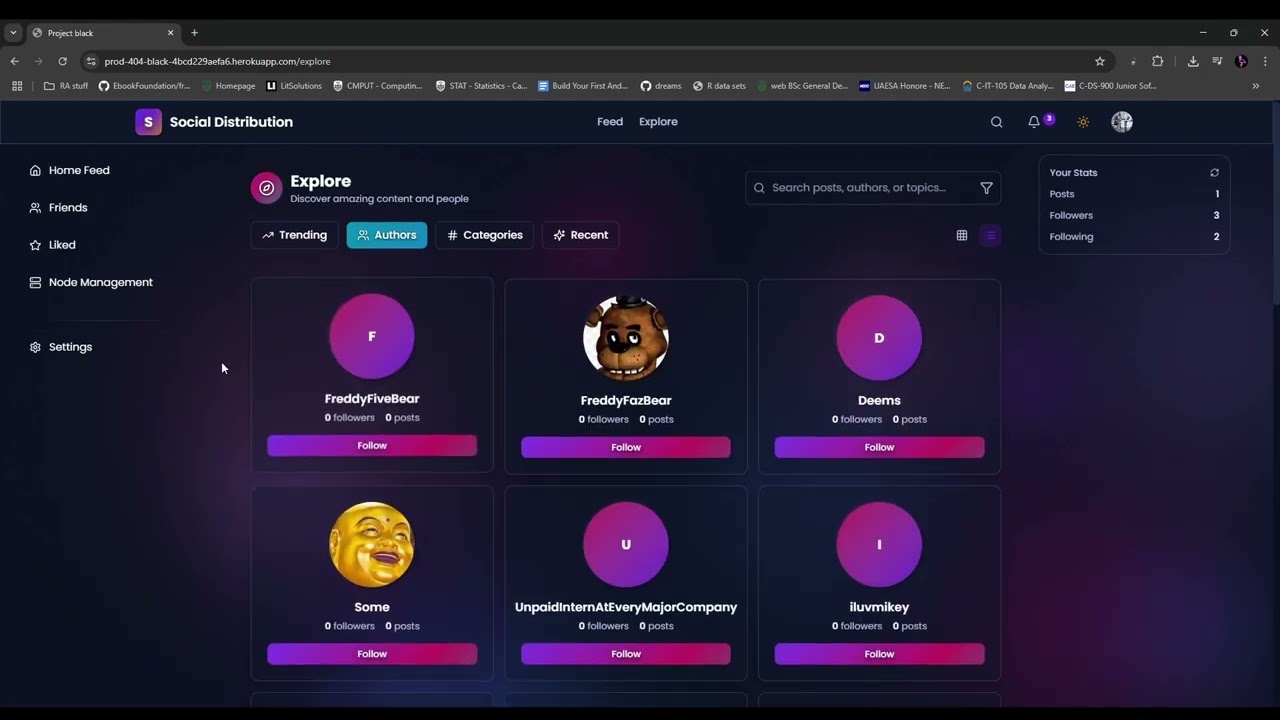Click Deems' D avatar
Viewport: 1280px width, 720px height.
tap(879, 338)
